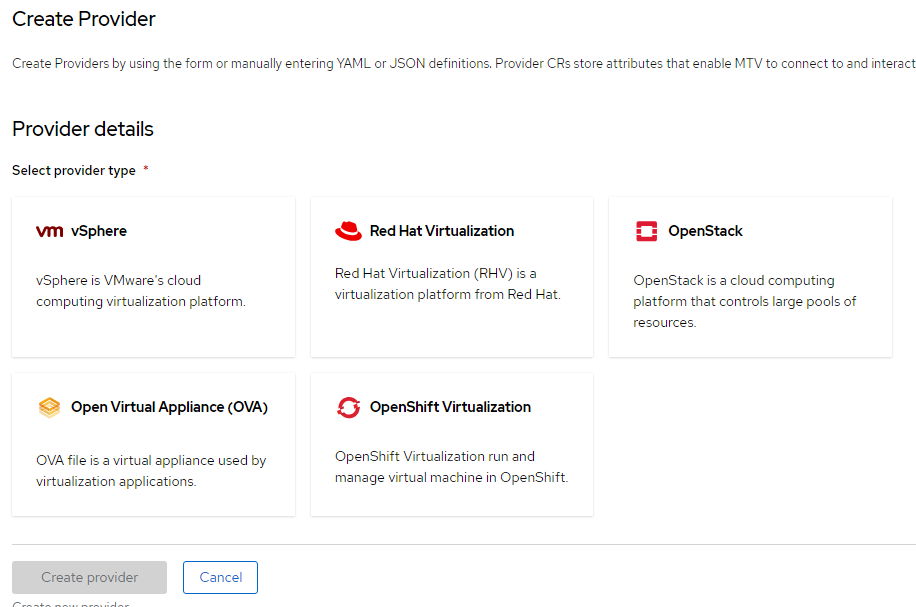Click the Red Hat fedora logo icon

point(348,231)
